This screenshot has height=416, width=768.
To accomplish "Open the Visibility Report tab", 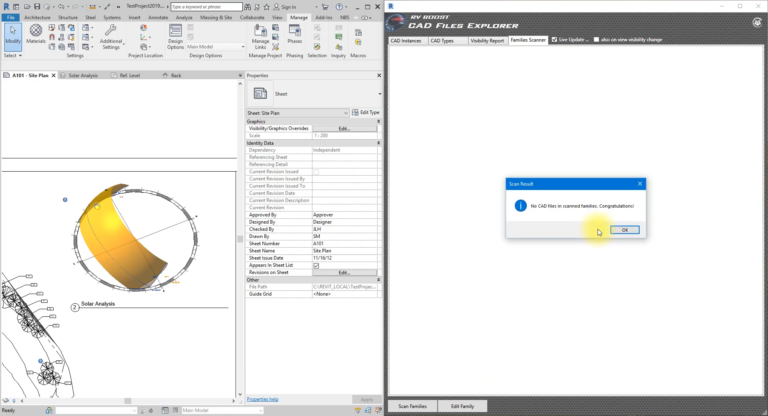I will point(487,41).
